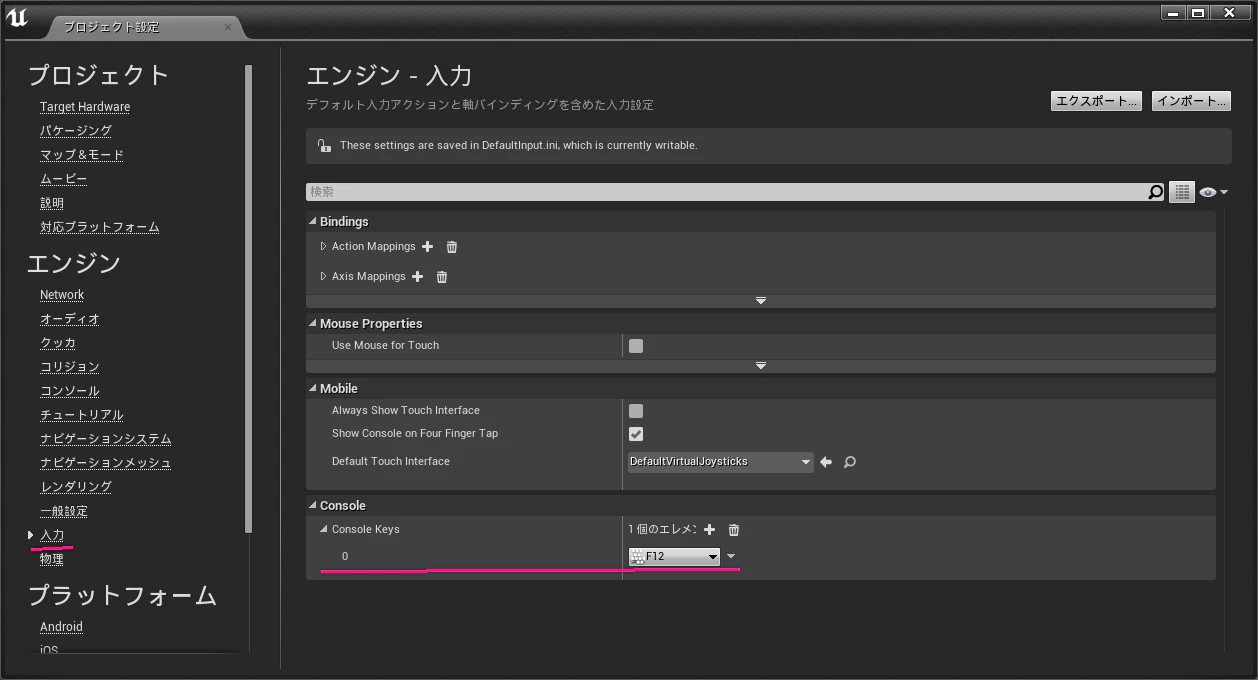Click the 1個のエレメント element count text

(x=662, y=530)
